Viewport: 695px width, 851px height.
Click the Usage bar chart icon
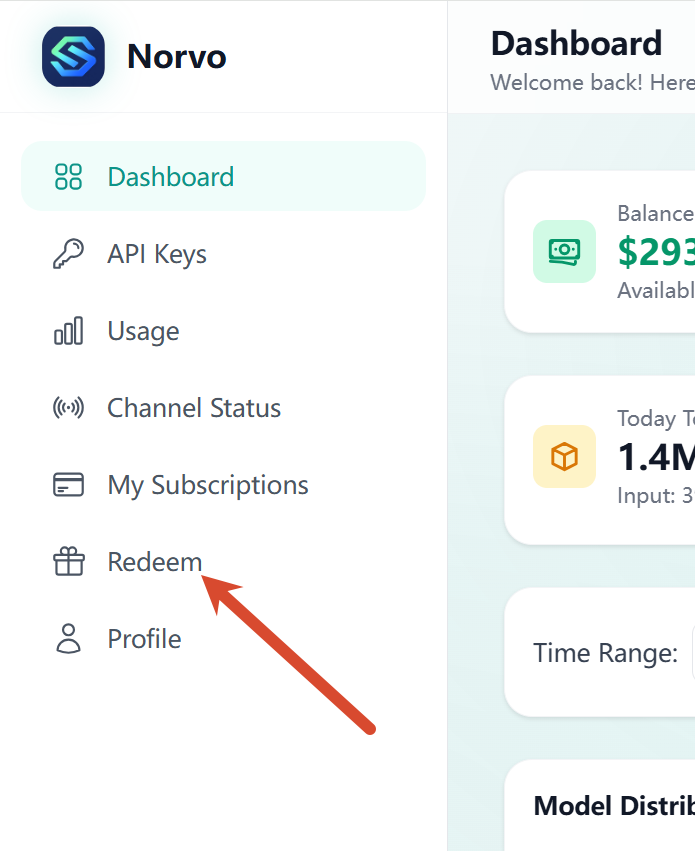68,331
